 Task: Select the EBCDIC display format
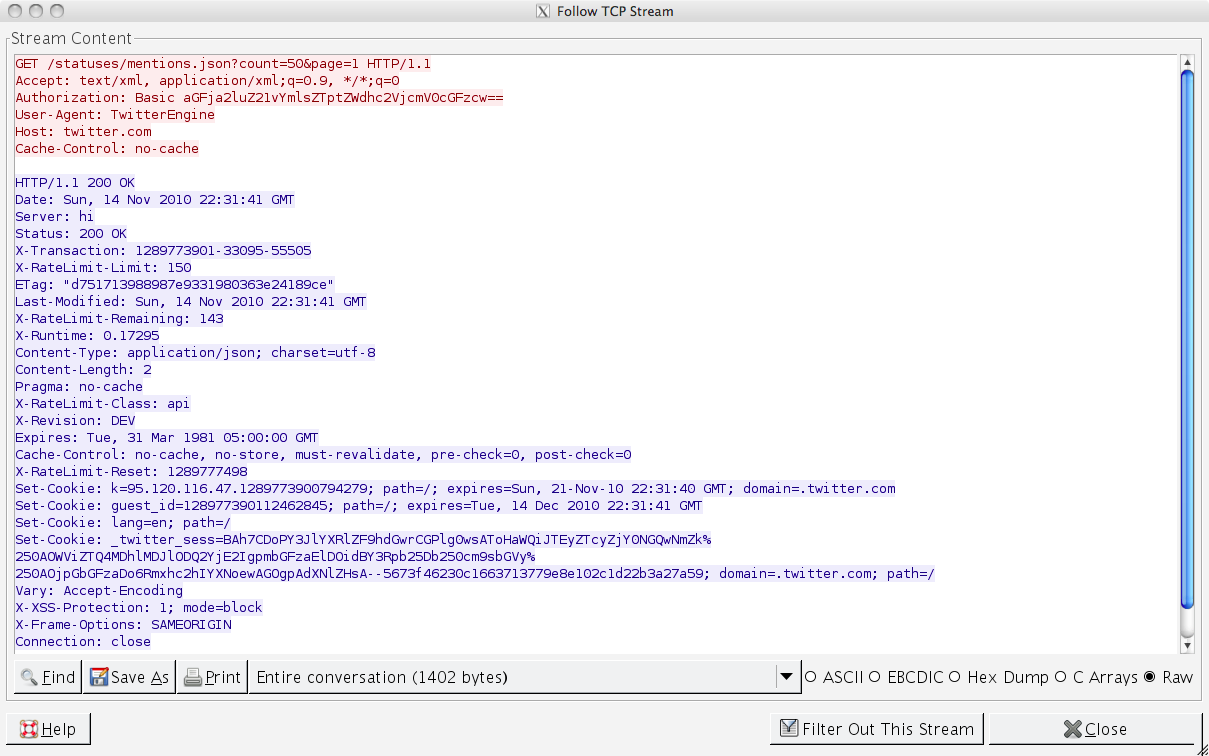click(906, 677)
